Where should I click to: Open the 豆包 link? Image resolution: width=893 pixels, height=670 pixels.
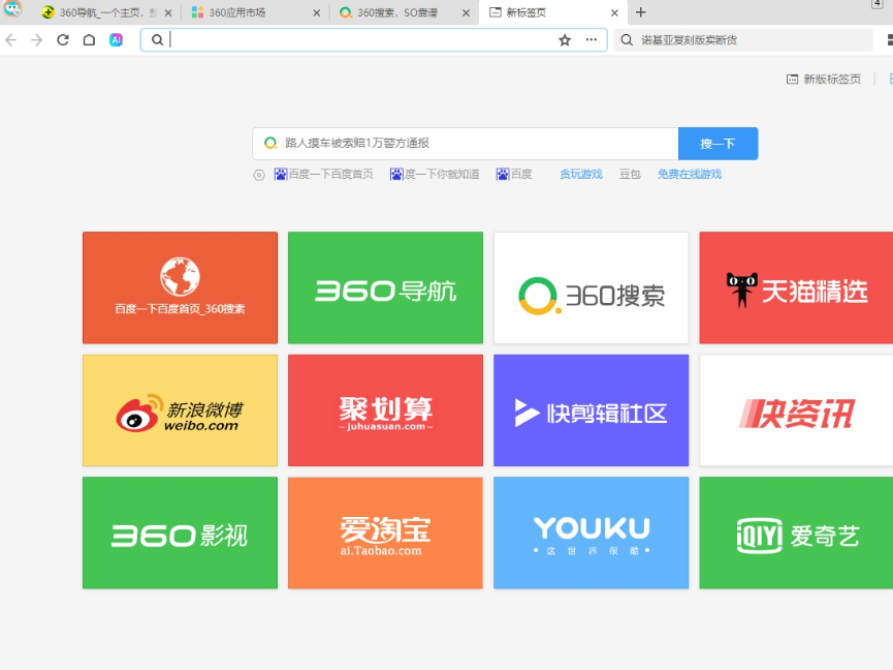[x=629, y=174]
